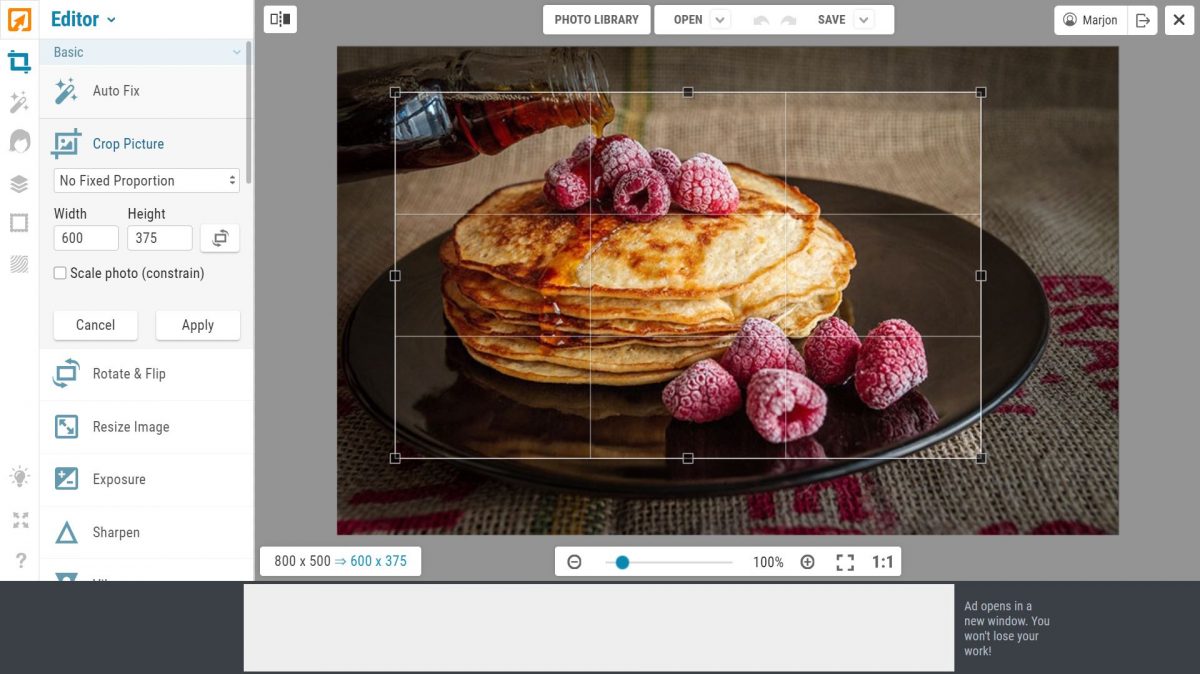Zoom in with the plus icon
This screenshot has height=674, width=1200.
tap(807, 562)
